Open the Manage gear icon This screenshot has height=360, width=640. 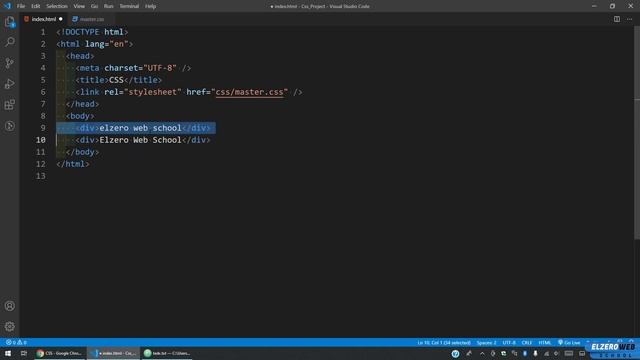(x=10, y=327)
